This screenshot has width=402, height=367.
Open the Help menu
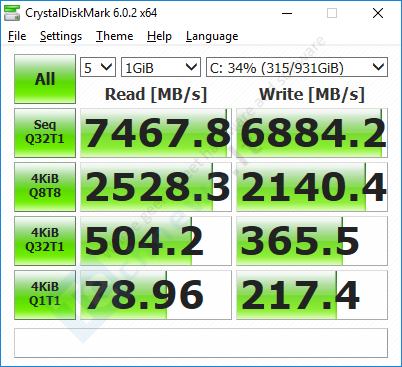pyautogui.click(x=159, y=36)
